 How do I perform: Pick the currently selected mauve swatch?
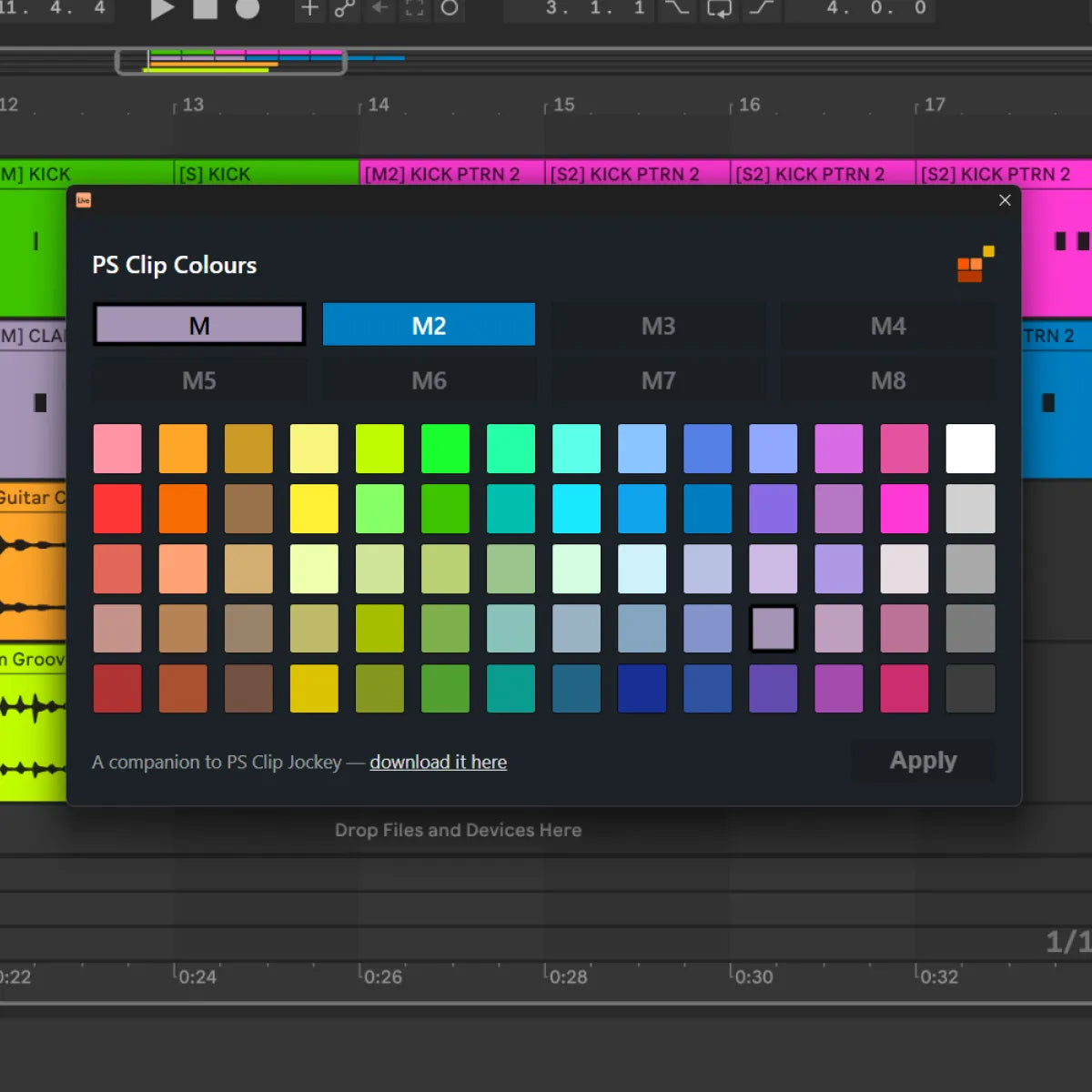[x=773, y=629]
